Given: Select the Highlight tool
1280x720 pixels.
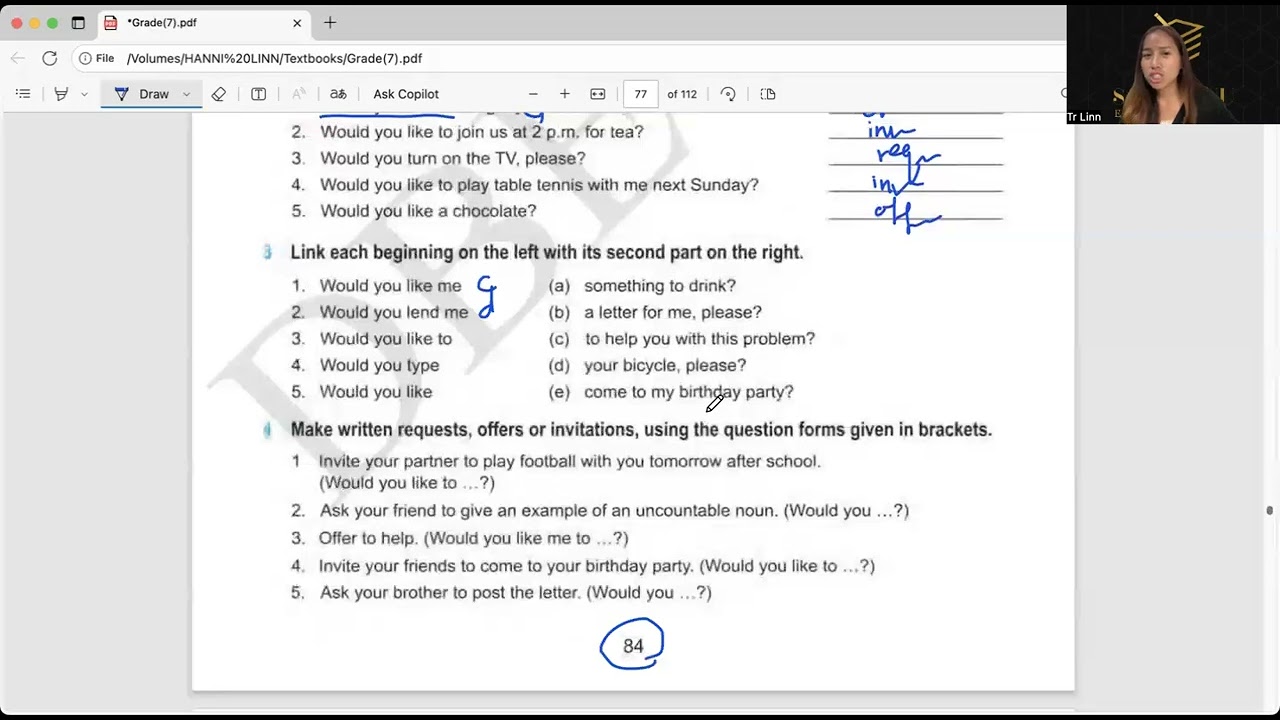Looking at the screenshot, I should click(x=61, y=94).
